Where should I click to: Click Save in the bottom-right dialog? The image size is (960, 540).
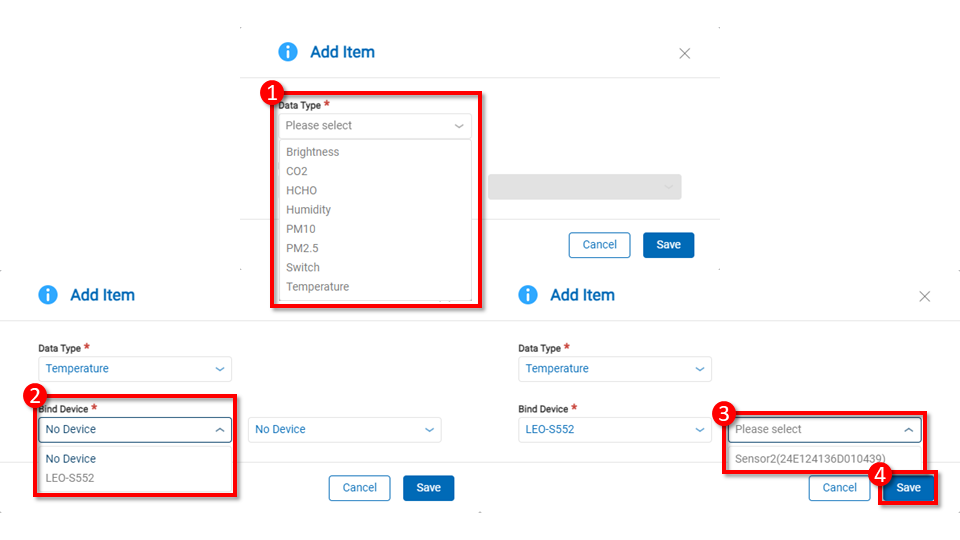click(908, 488)
